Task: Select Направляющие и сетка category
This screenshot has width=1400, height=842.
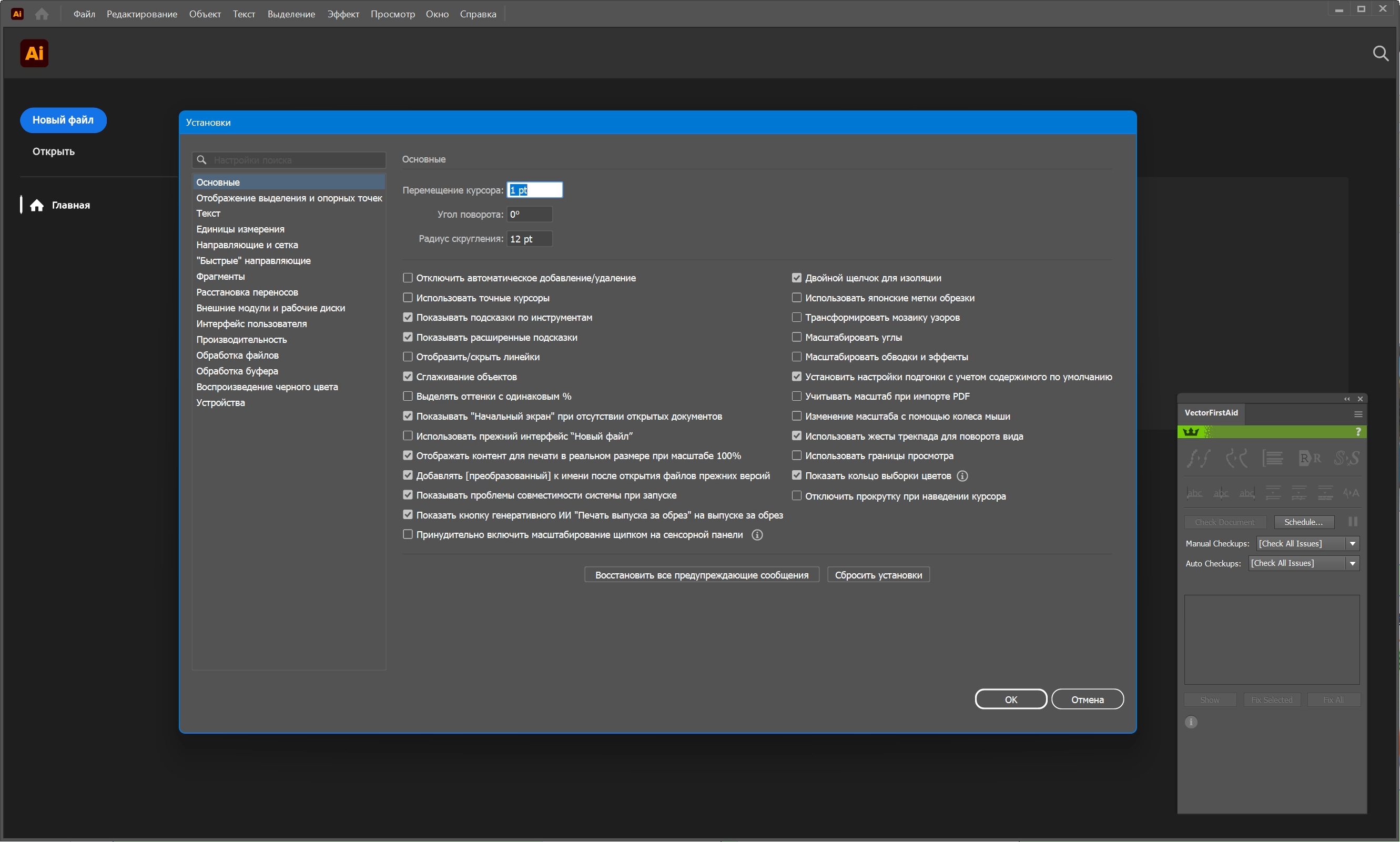Action: coord(289,245)
